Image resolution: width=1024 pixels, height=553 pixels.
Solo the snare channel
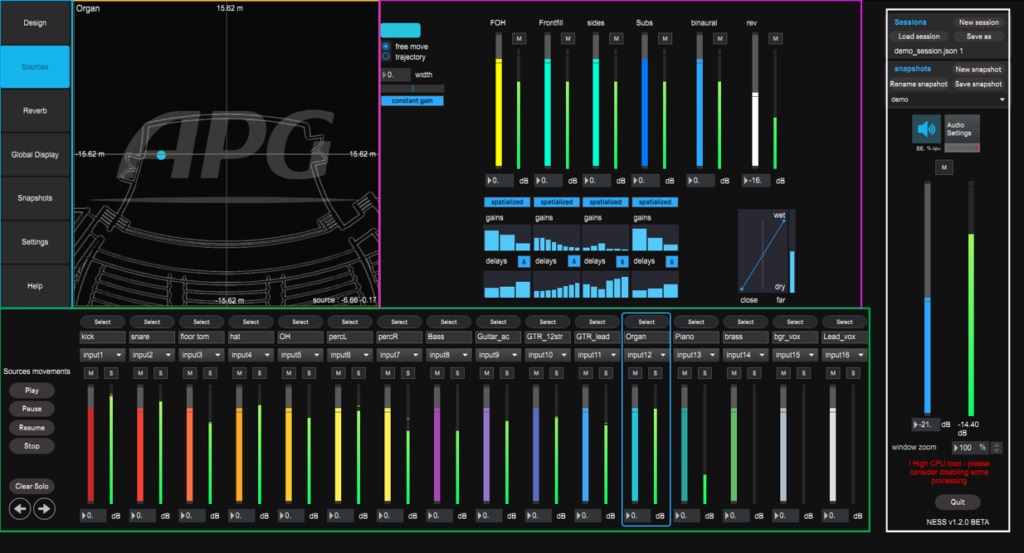161,373
